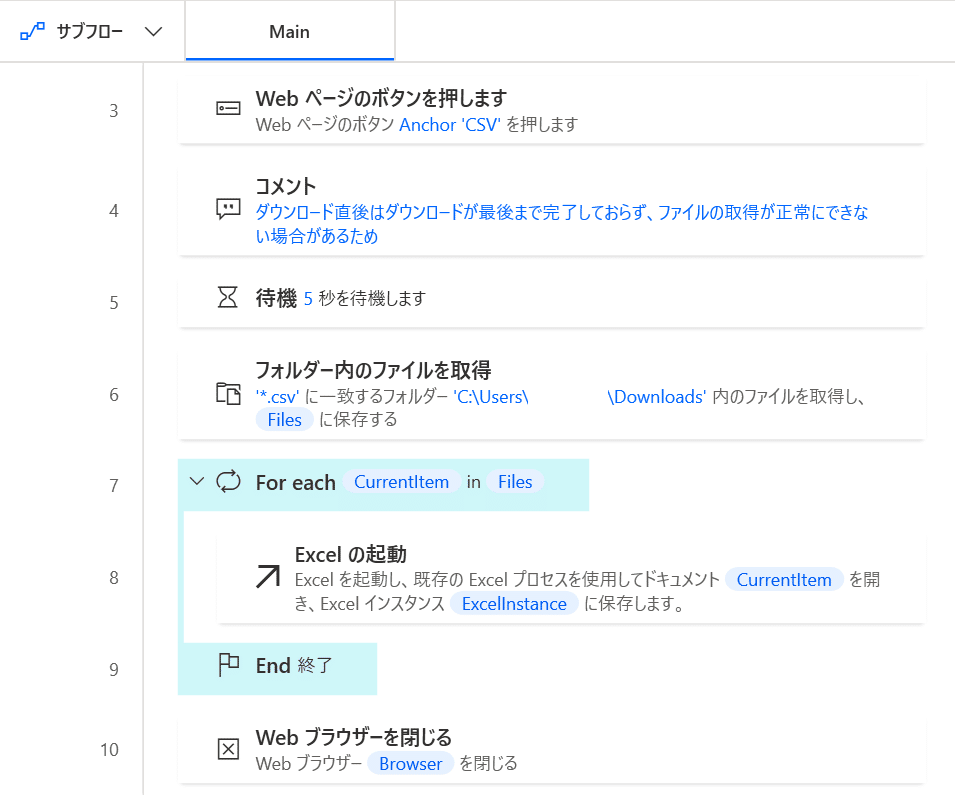The height and width of the screenshot is (795, 955).
Task: Click the comment speech bubble icon
Action: coord(228,209)
